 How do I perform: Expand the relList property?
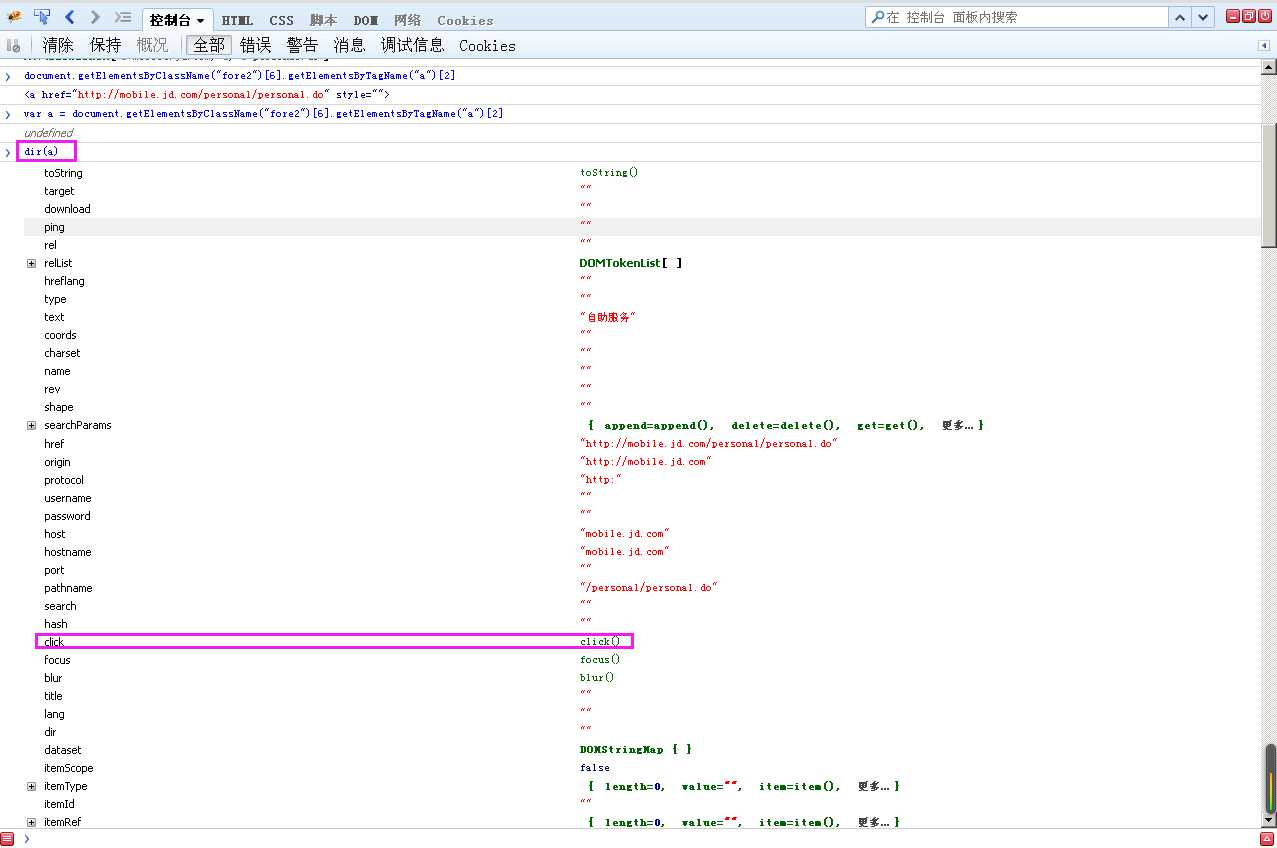pos(31,263)
